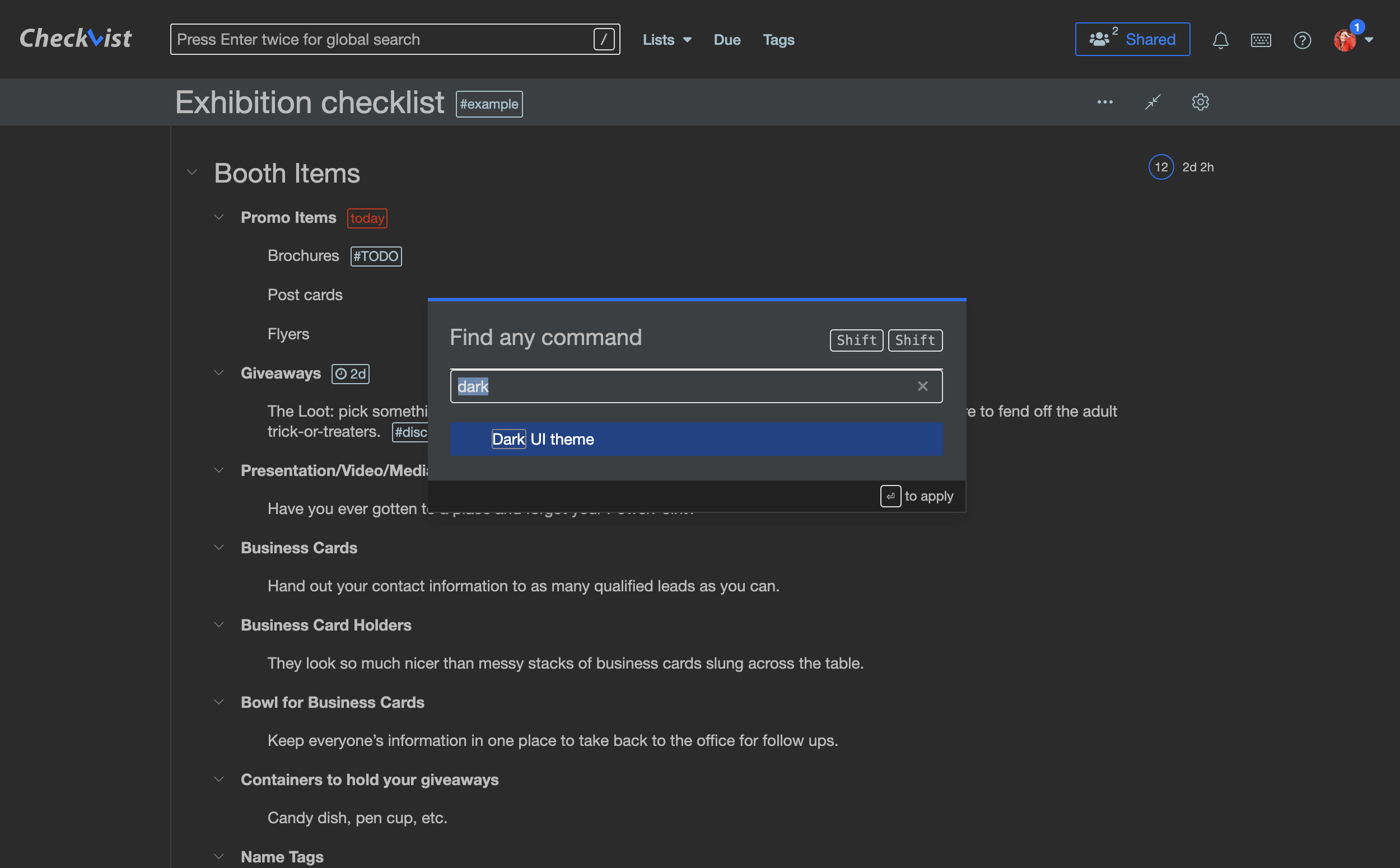Open the three-dots more actions menu
Screen dimensions: 1400x868
[x=1105, y=102]
